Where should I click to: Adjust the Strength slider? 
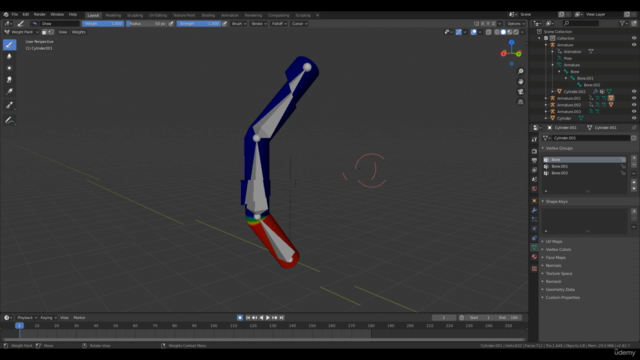(199, 24)
